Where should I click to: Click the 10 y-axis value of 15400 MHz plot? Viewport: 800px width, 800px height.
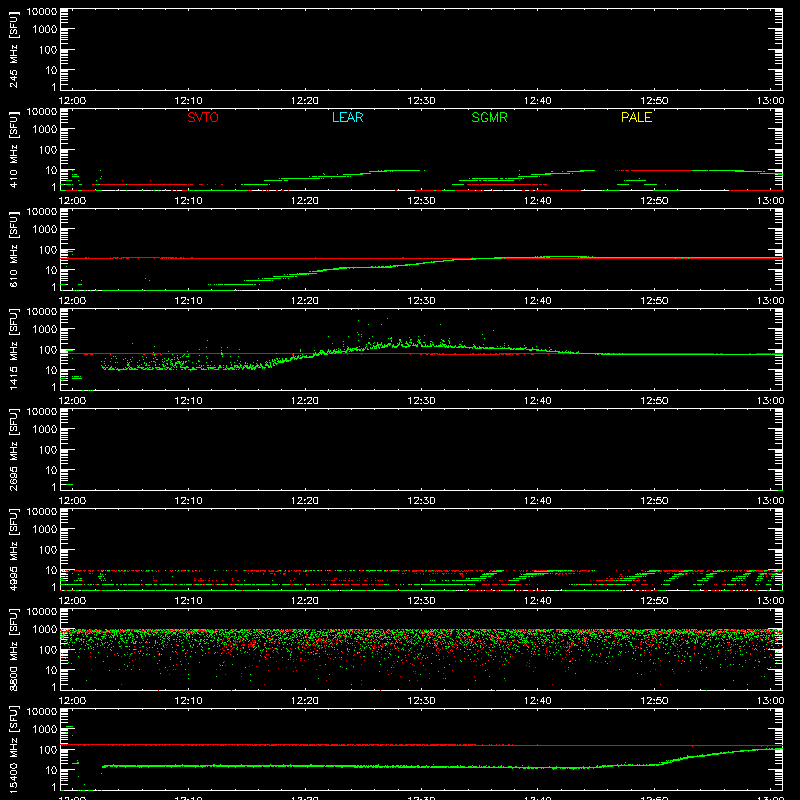pyautogui.click(x=51, y=770)
